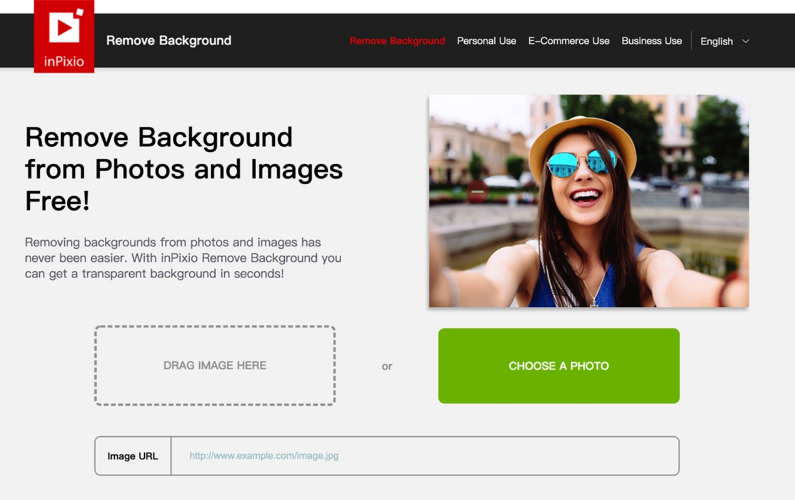Click the paragraph starting 'Removing backgrounds from photos'
The width and height of the screenshot is (795, 500).
183,258
